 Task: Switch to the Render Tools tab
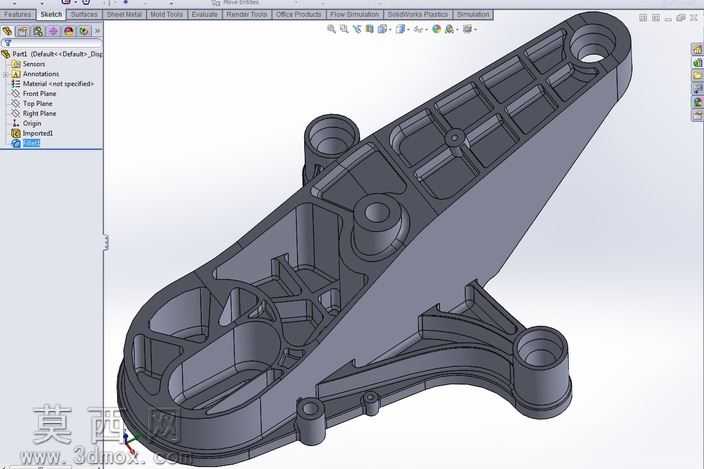(246, 14)
